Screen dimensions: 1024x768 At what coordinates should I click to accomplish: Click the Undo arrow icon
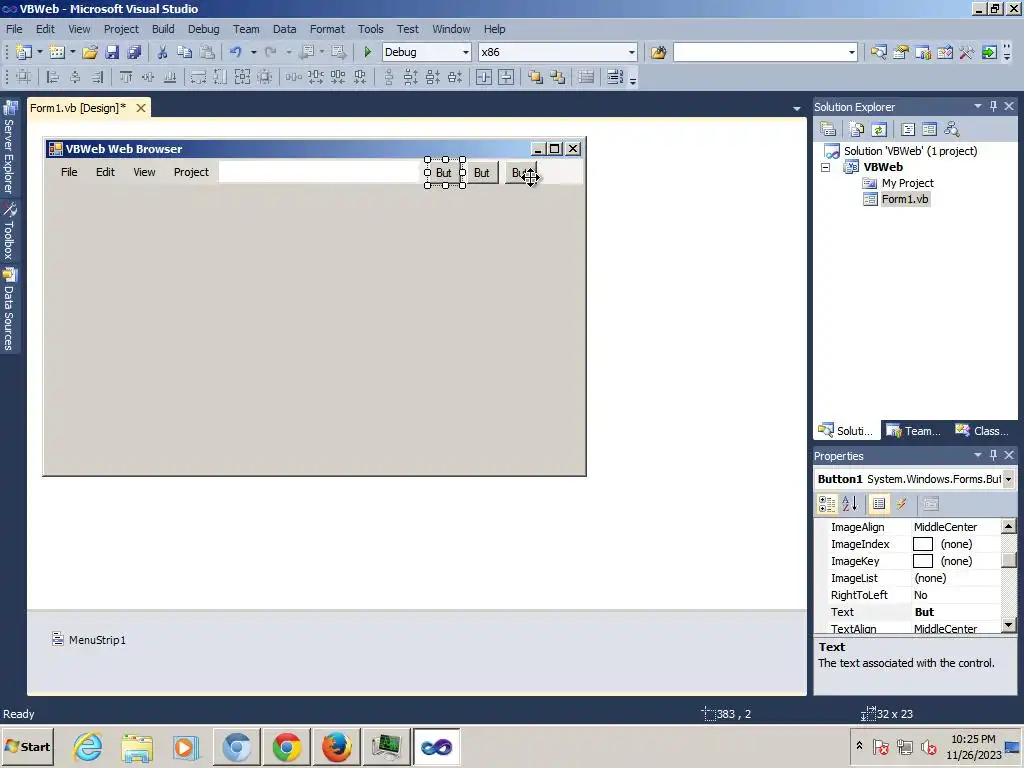(236, 52)
